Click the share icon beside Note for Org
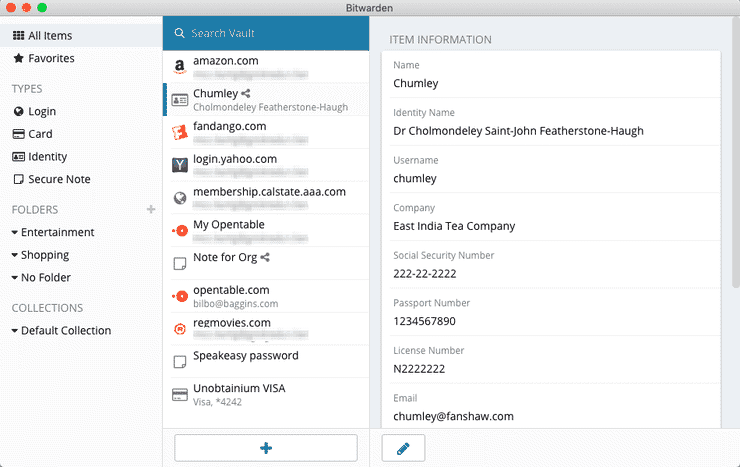Screen dimensions: 740x467 click(x=265, y=257)
